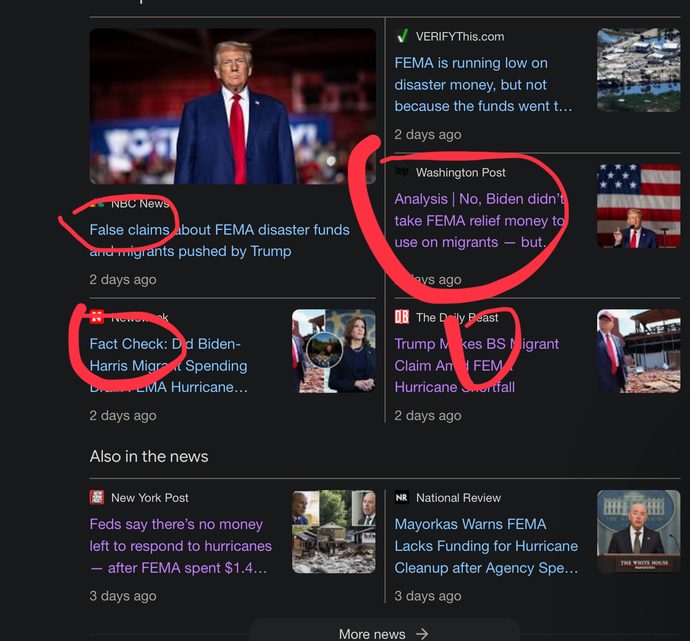Viewport: 690px width, 641px height.
Task: Click '2 days ago' under the NBC News article
Action: point(123,279)
